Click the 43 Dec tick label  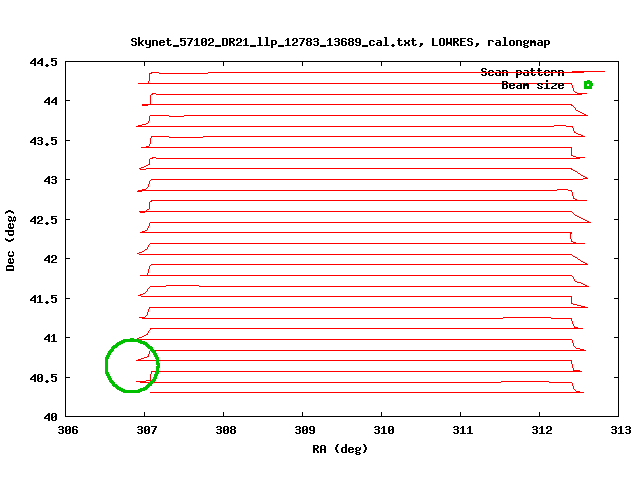point(50,180)
